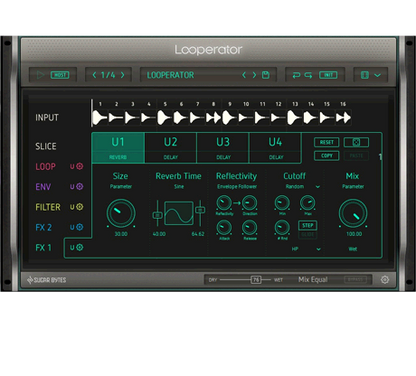Click the redo arrow icon

coord(308,75)
